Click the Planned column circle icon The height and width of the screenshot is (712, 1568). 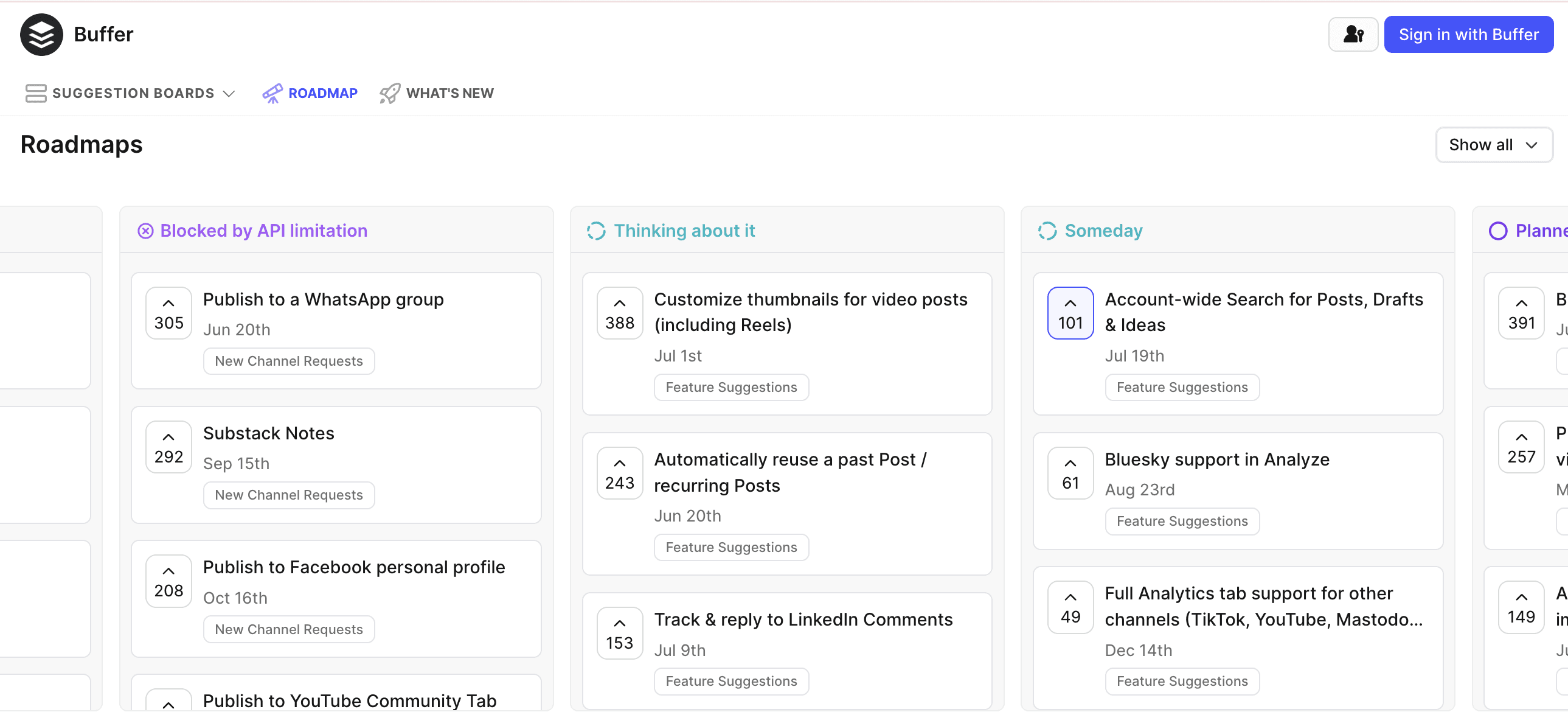point(1498,231)
